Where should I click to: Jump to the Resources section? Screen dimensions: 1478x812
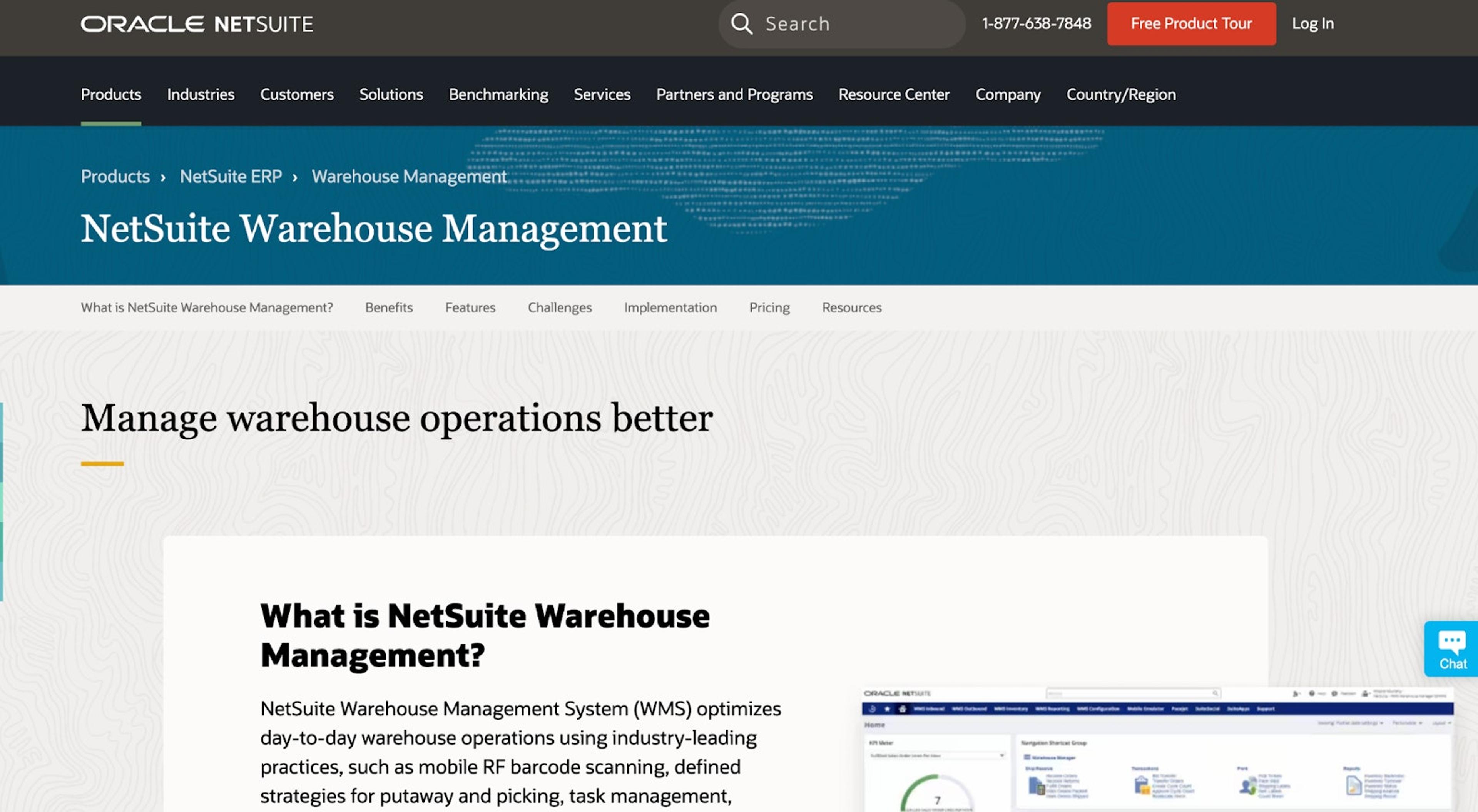click(851, 307)
